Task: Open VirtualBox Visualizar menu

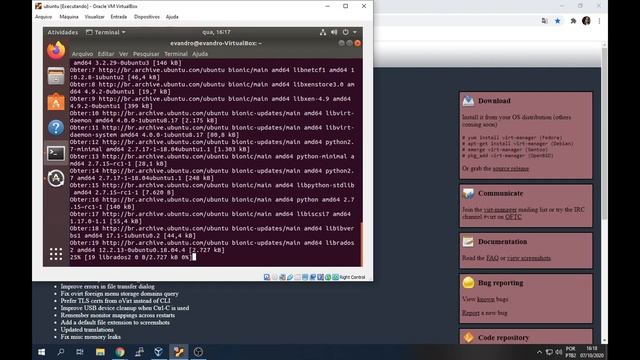Action: (x=94, y=17)
